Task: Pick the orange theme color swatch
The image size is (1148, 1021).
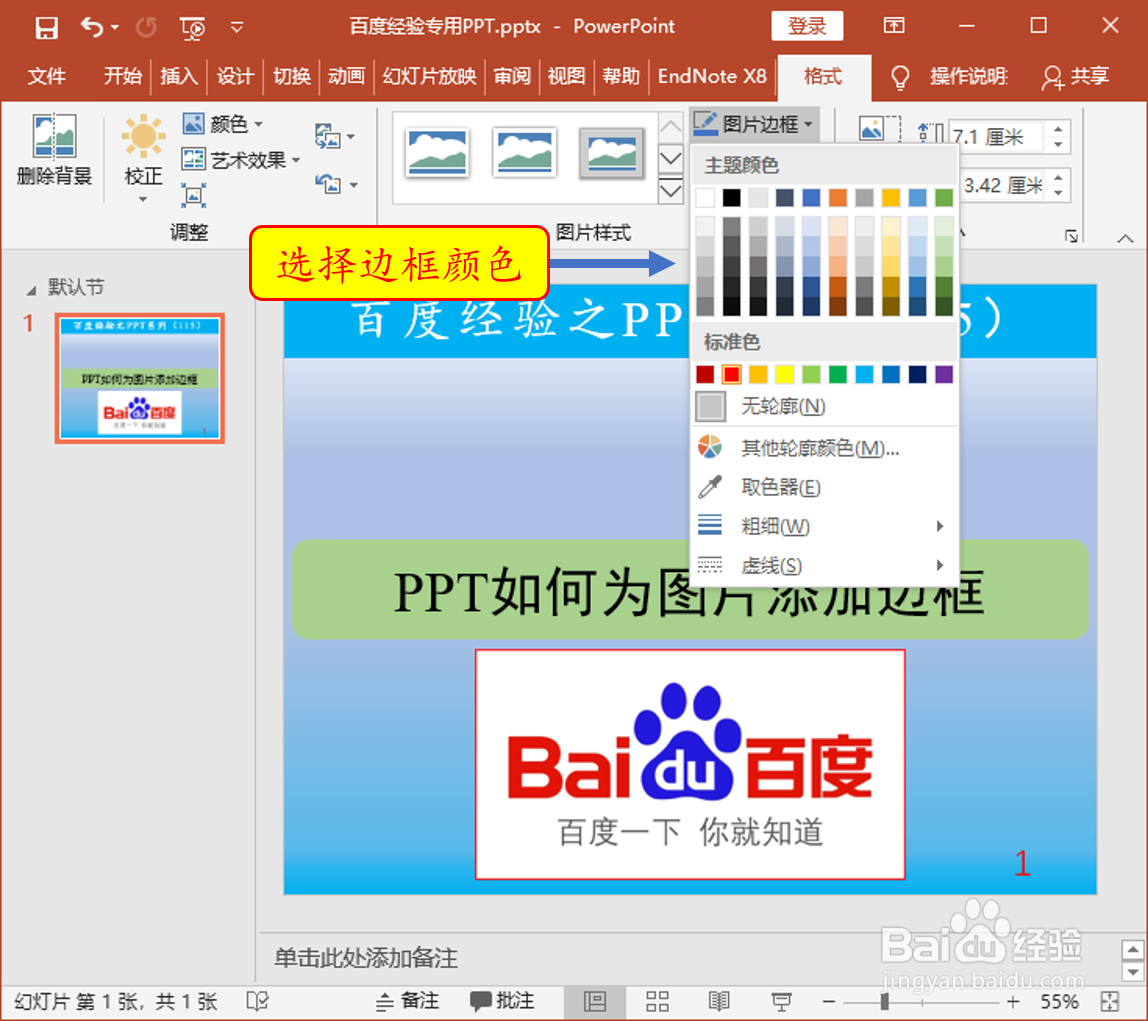Action: click(838, 197)
